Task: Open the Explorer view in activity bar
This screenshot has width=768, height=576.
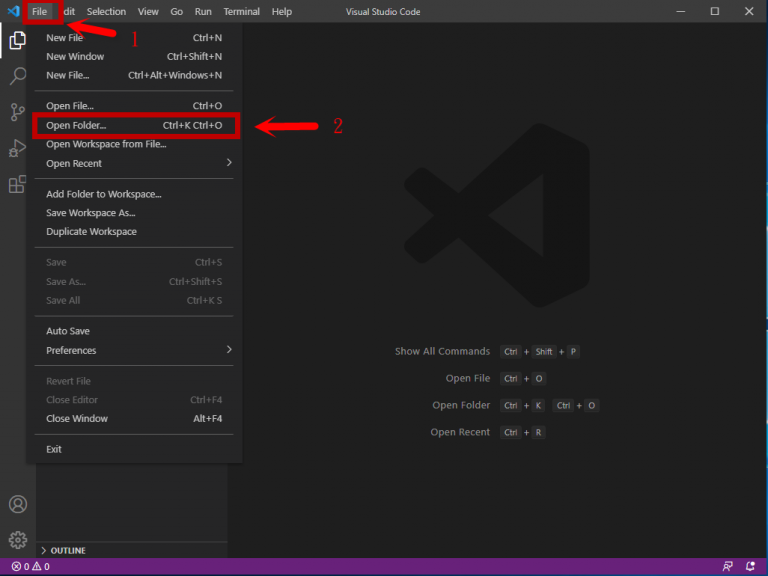Action: tap(18, 40)
